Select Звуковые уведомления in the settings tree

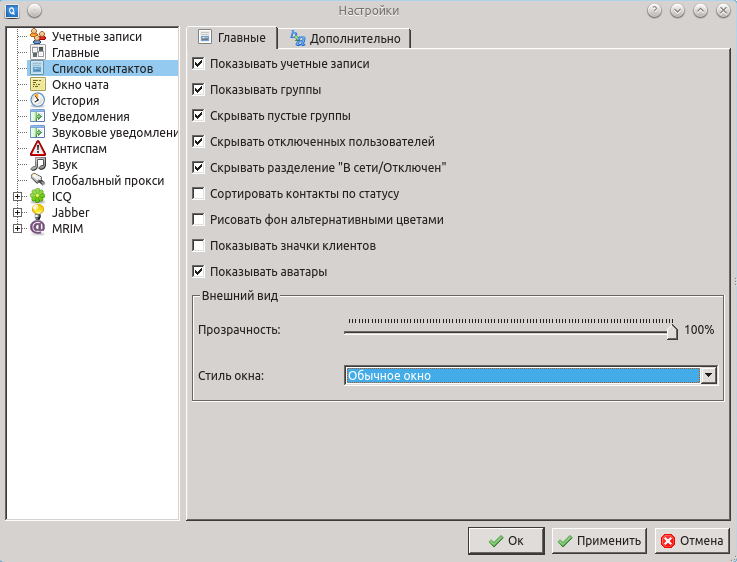tap(106, 133)
